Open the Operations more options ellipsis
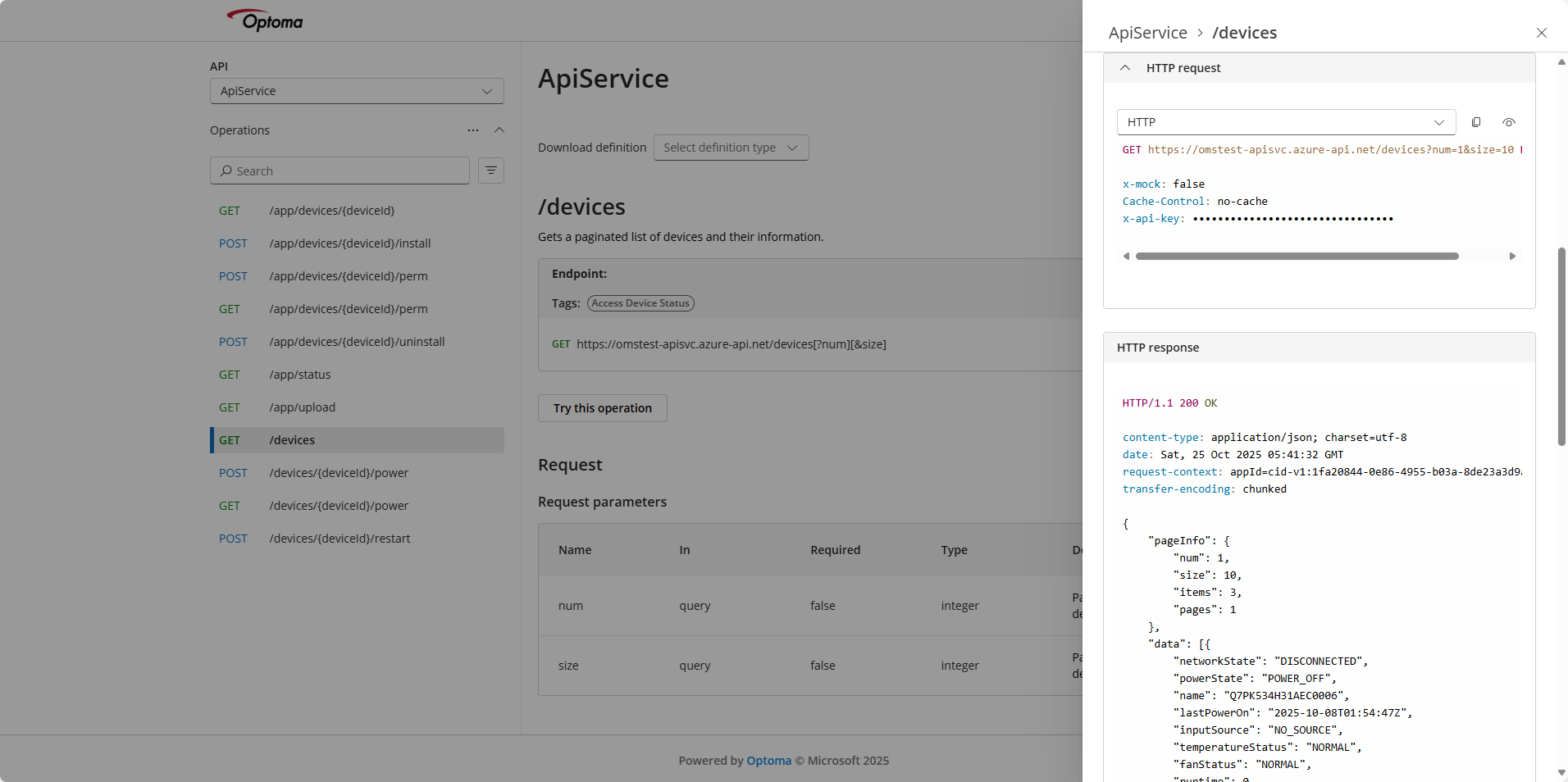Image resolution: width=1568 pixels, height=782 pixels. (473, 130)
